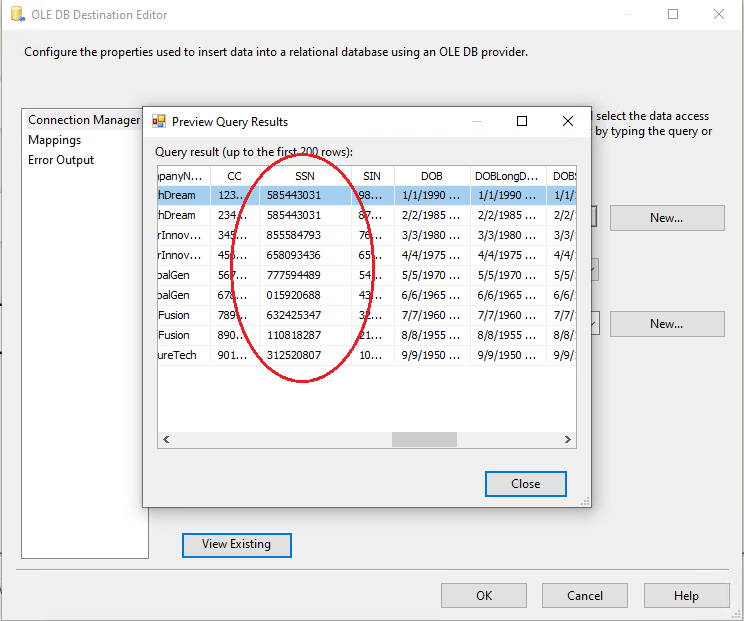Click the Preview Query Results window icon
The height and width of the screenshot is (621, 744).
(159, 122)
